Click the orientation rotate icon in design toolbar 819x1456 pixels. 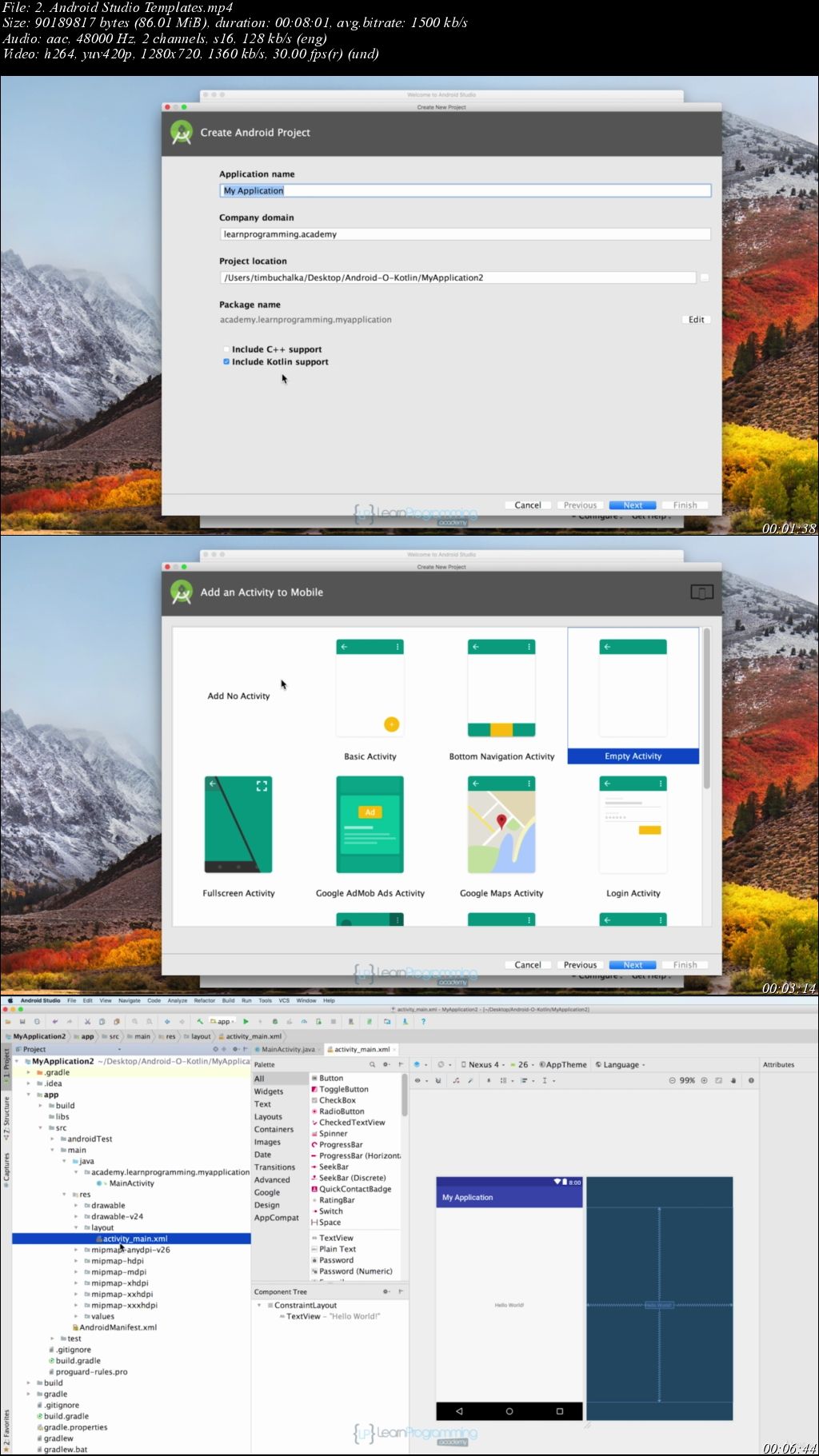(441, 1064)
